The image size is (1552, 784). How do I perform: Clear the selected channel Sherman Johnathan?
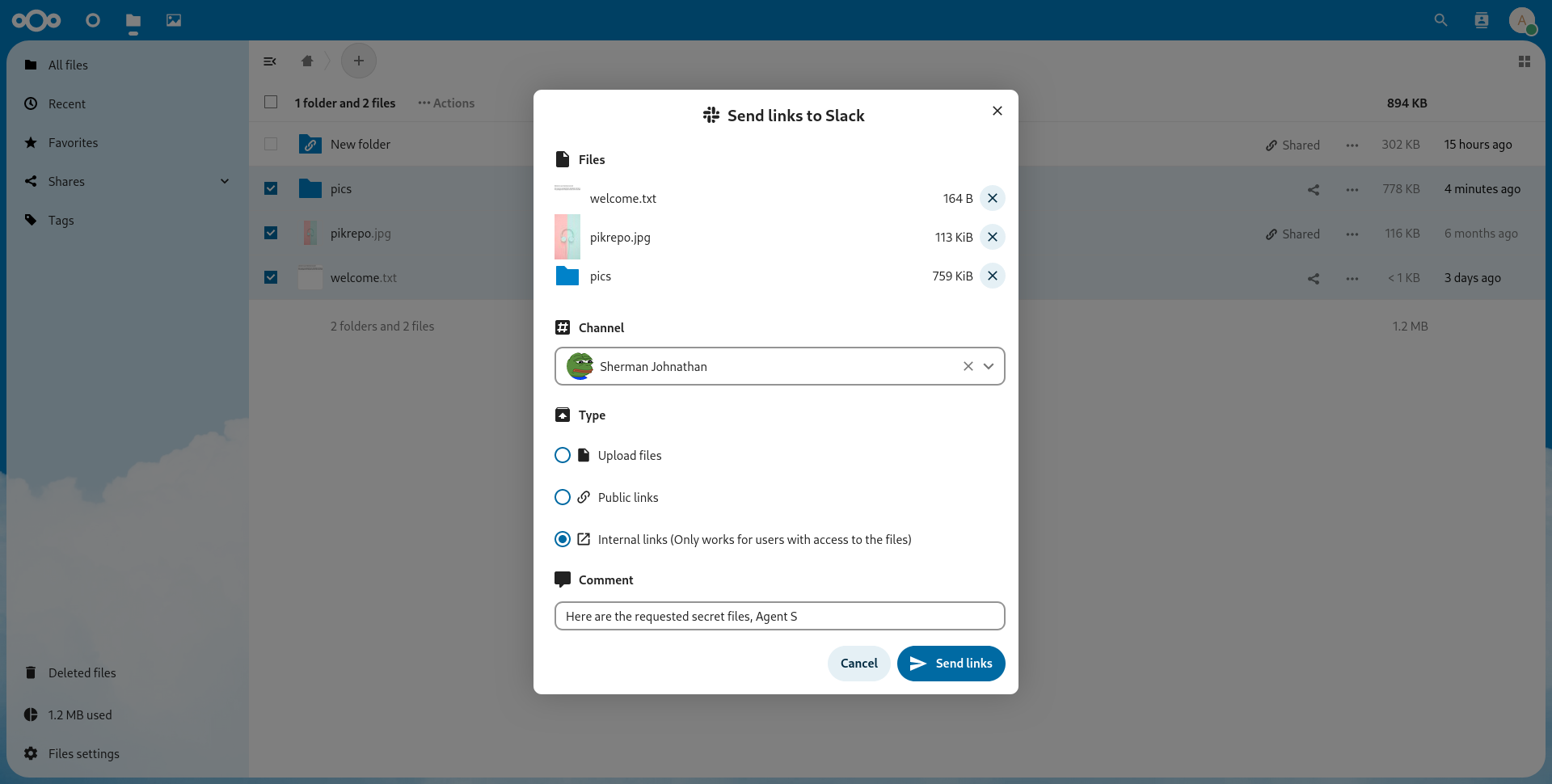[x=968, y=366]
